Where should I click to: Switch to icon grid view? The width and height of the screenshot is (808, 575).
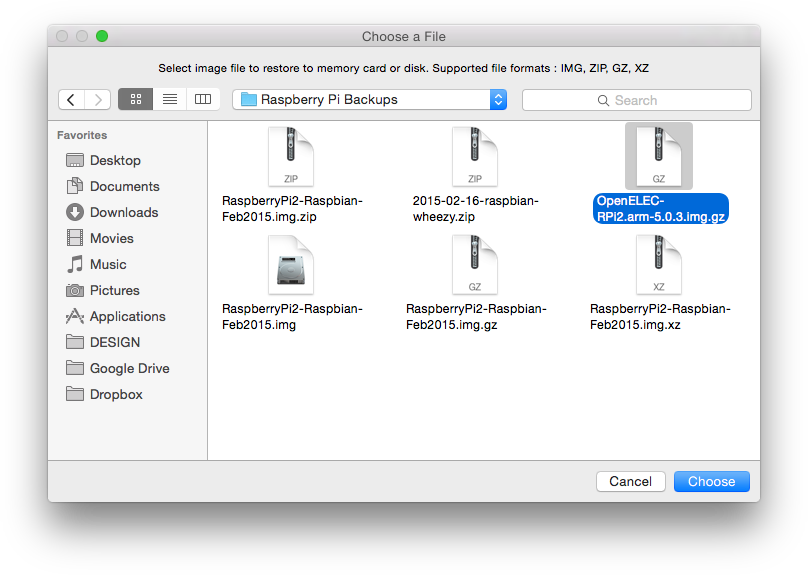coord(136,99)
